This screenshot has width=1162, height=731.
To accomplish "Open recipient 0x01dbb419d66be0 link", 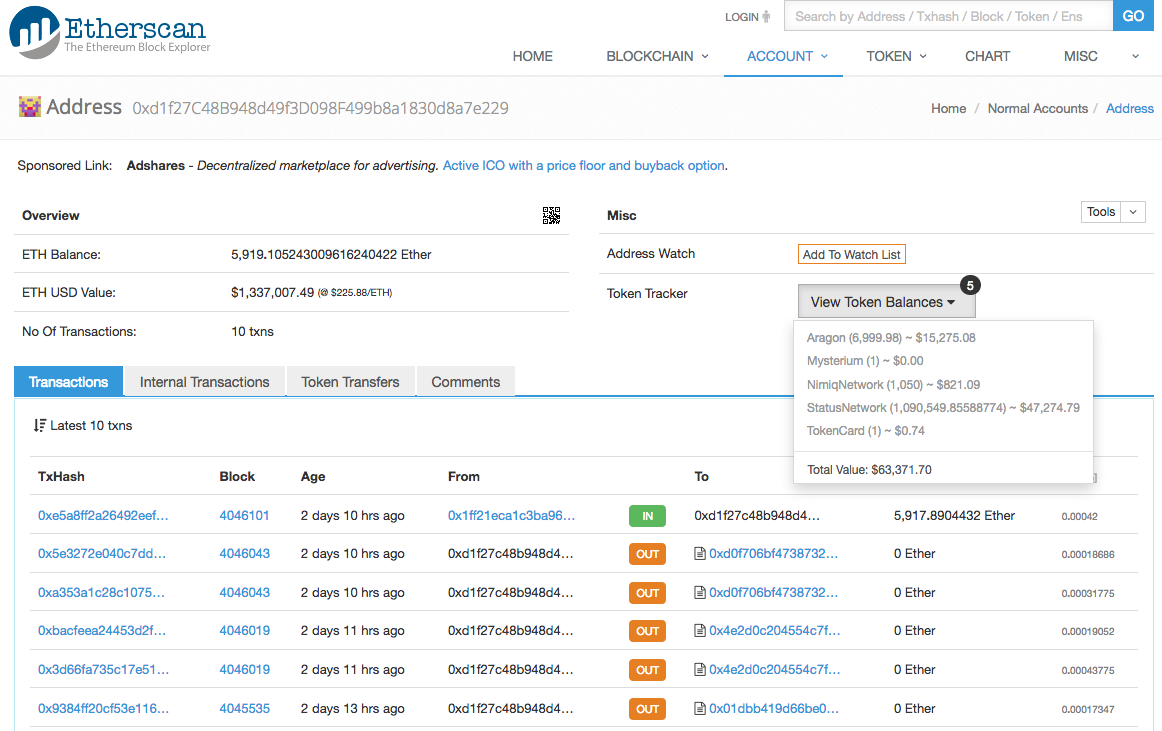I will 774,708.
